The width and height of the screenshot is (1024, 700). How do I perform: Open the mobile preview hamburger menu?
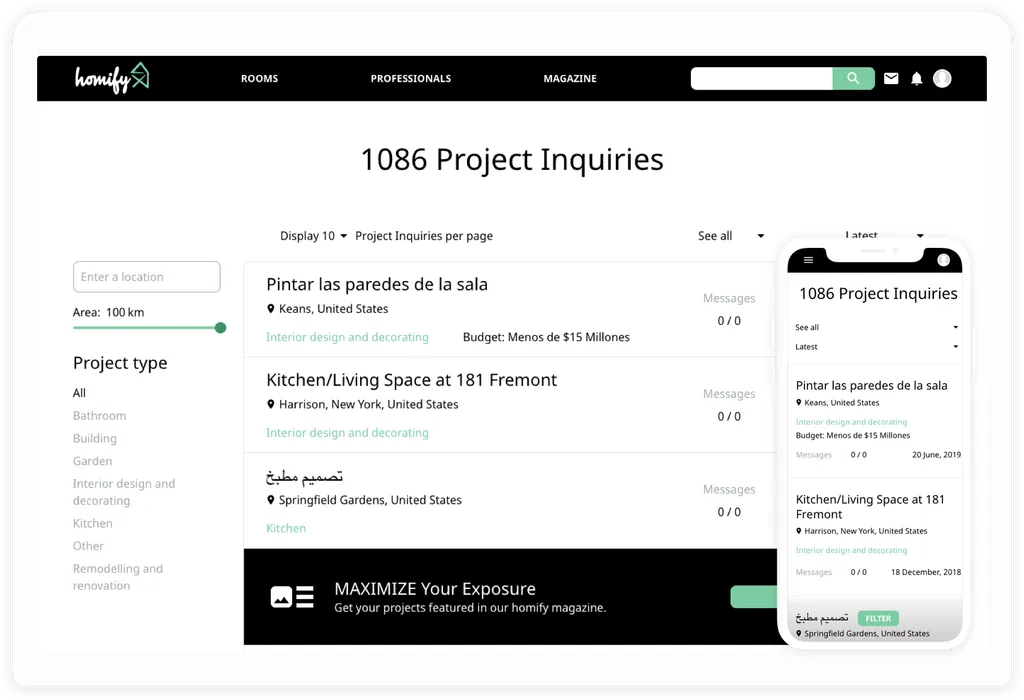808,260
